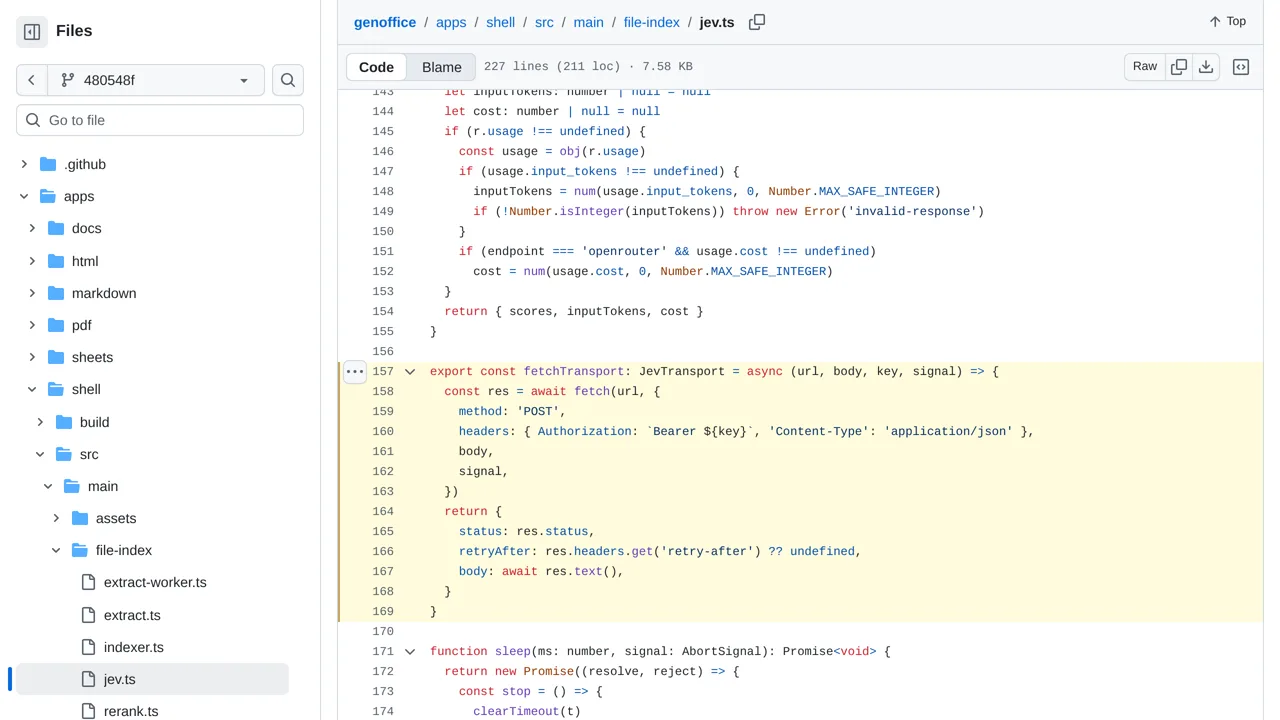
Task: Expand the build folder chevron
Action: point(40,422)
